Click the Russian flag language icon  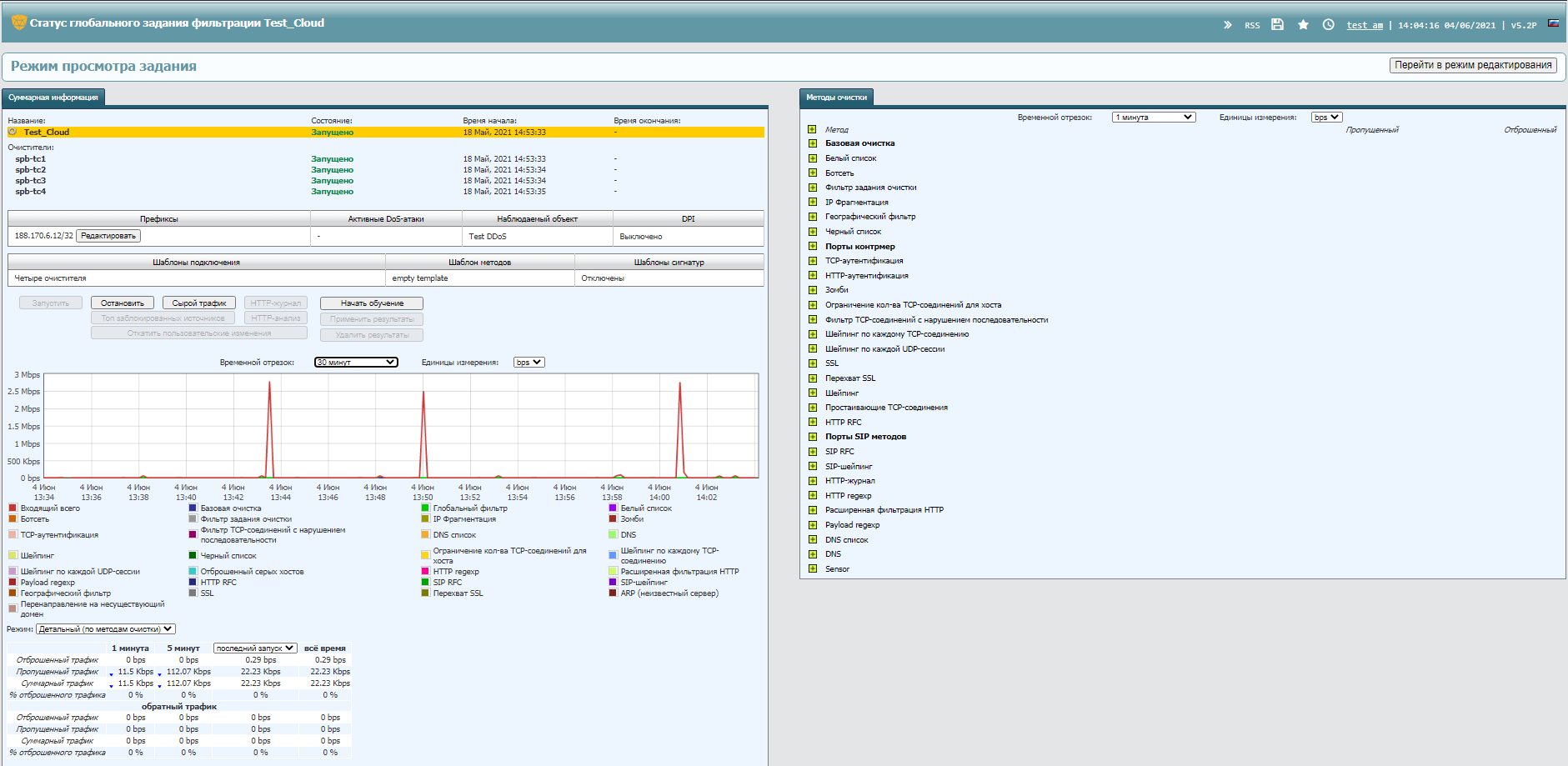pos(1553,23)
